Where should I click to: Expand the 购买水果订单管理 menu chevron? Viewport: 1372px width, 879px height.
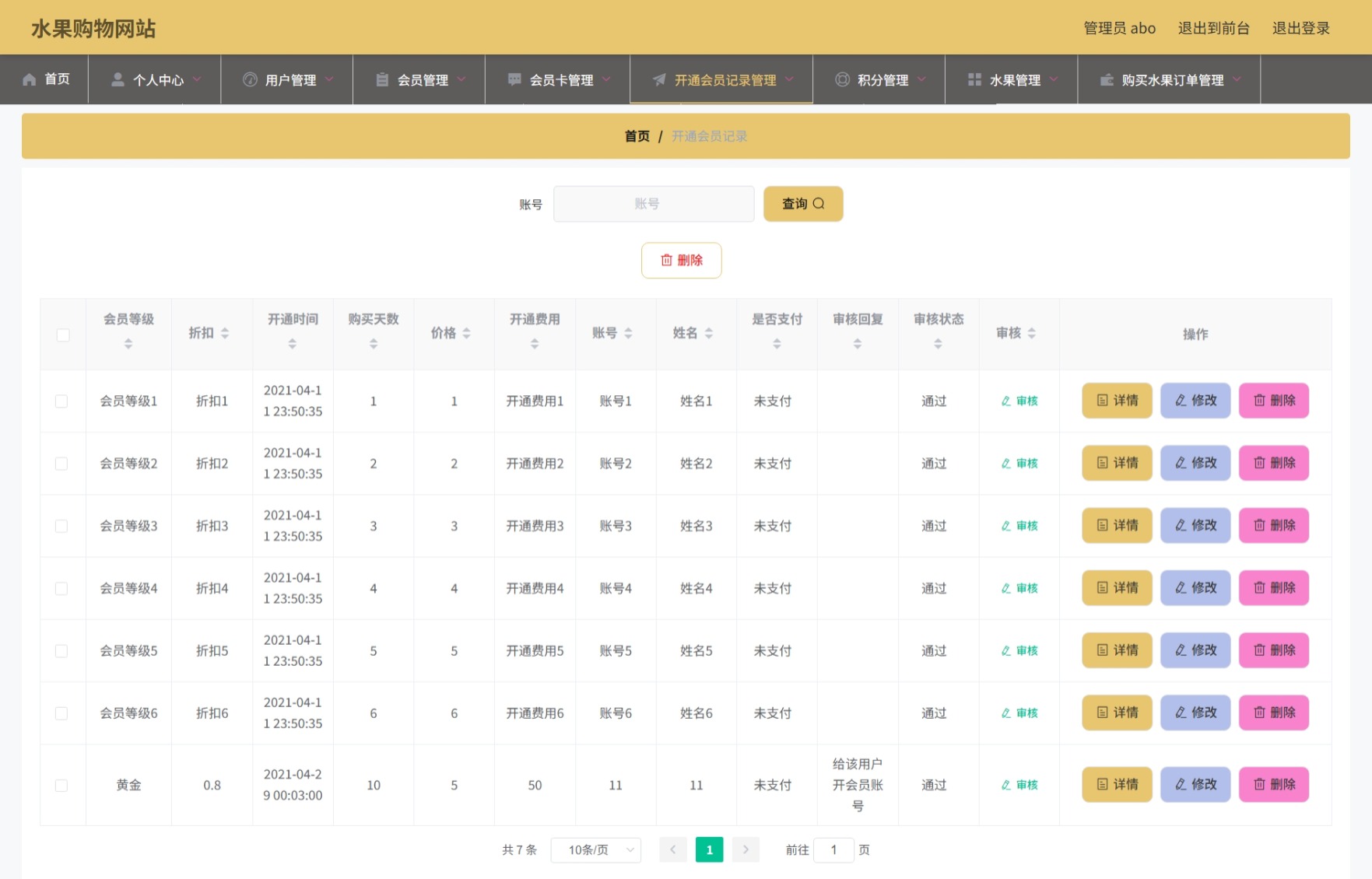(1237, 79)
